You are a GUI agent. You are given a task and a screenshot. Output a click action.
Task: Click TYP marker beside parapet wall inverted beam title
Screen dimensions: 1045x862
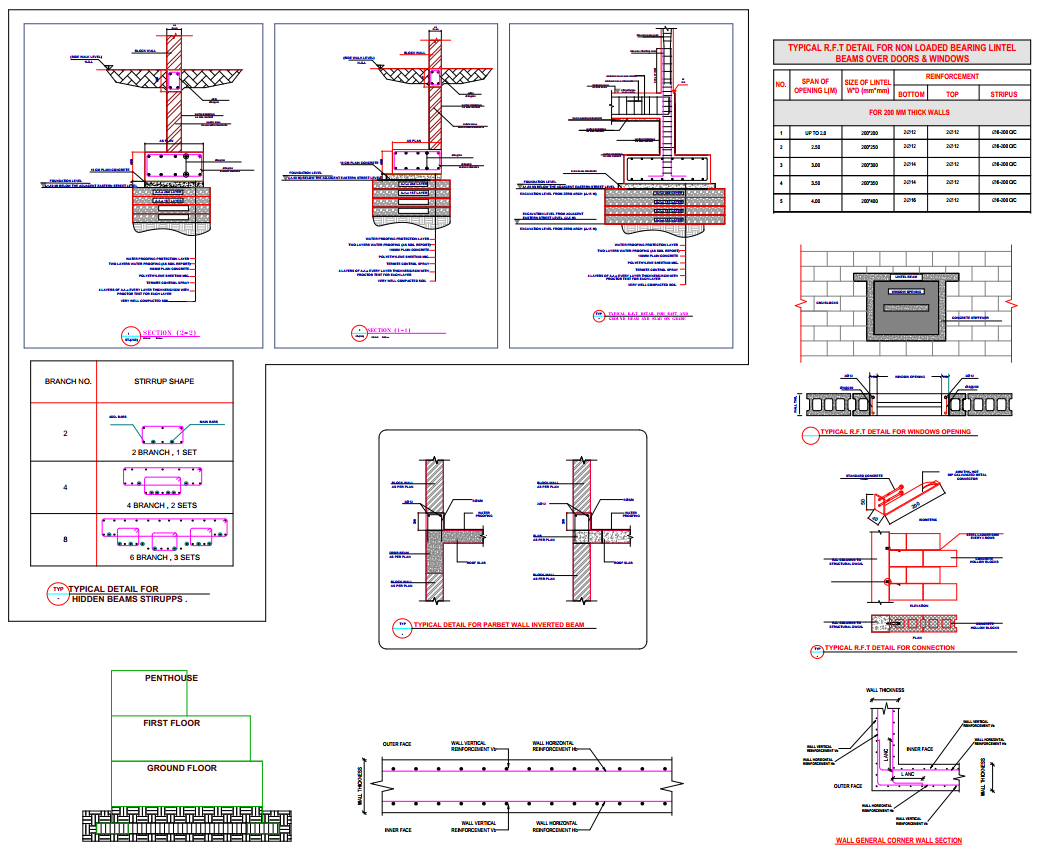[x=401, y=628]
